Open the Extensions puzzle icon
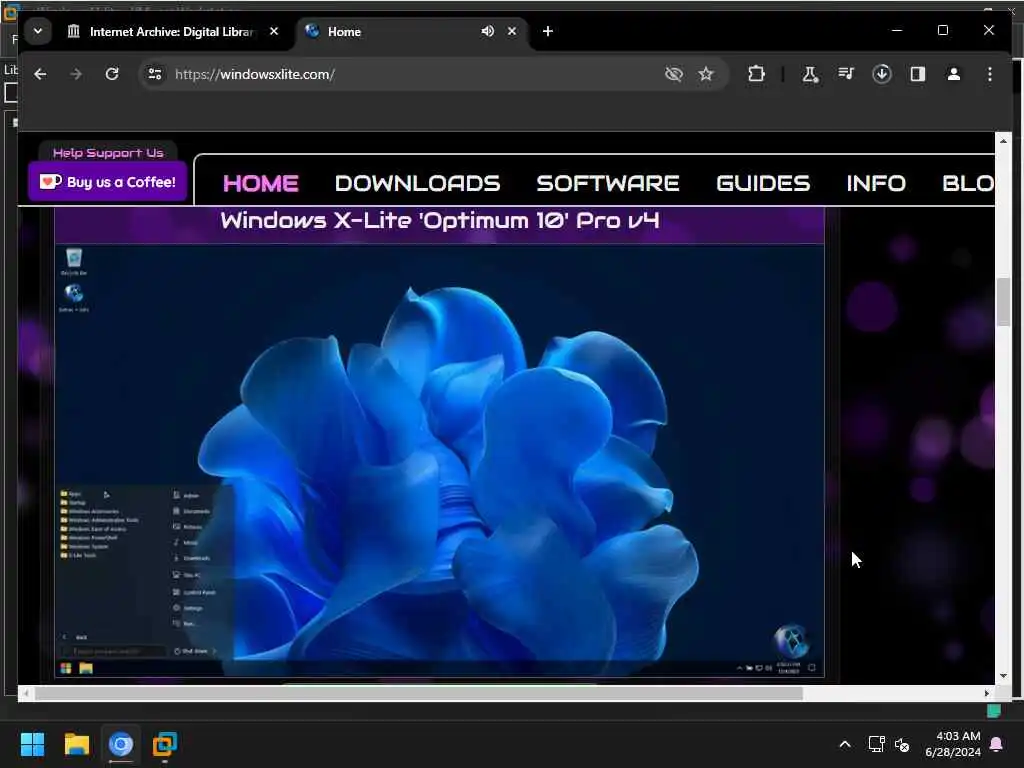 coord(756,74)
